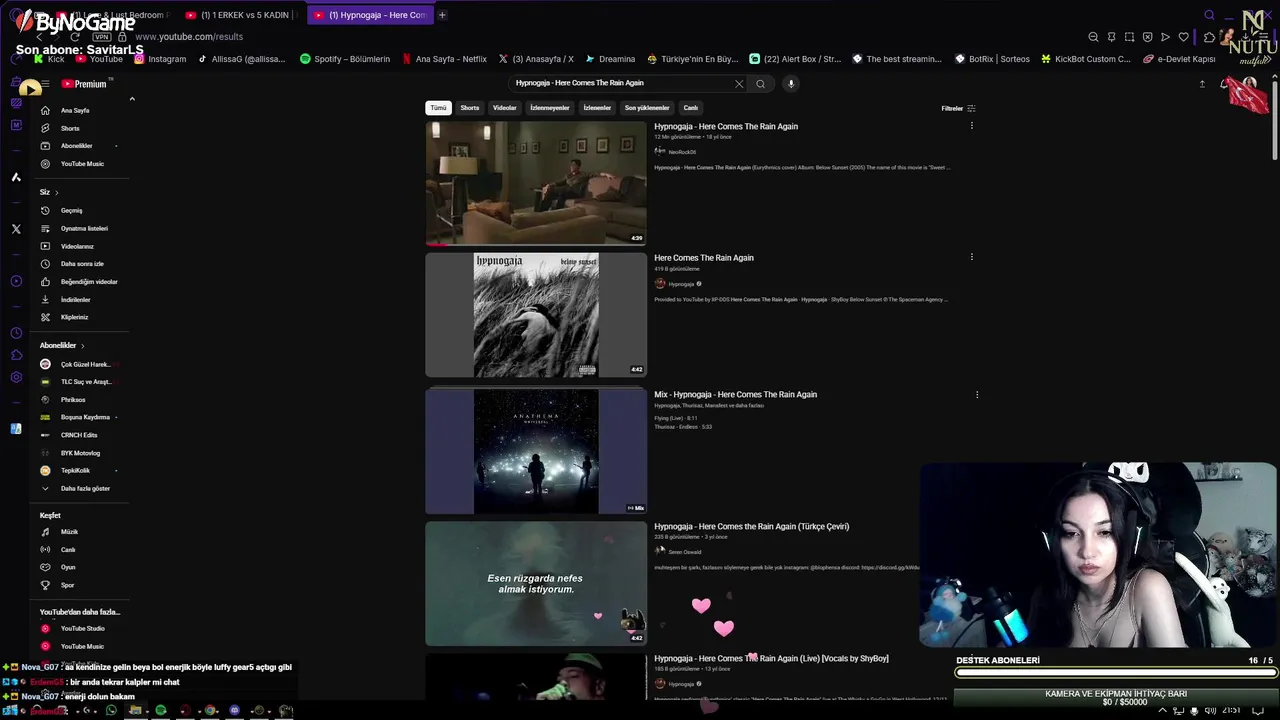Open Geçmiş history page
1280x720 pixels.
(x=71, y=211)
